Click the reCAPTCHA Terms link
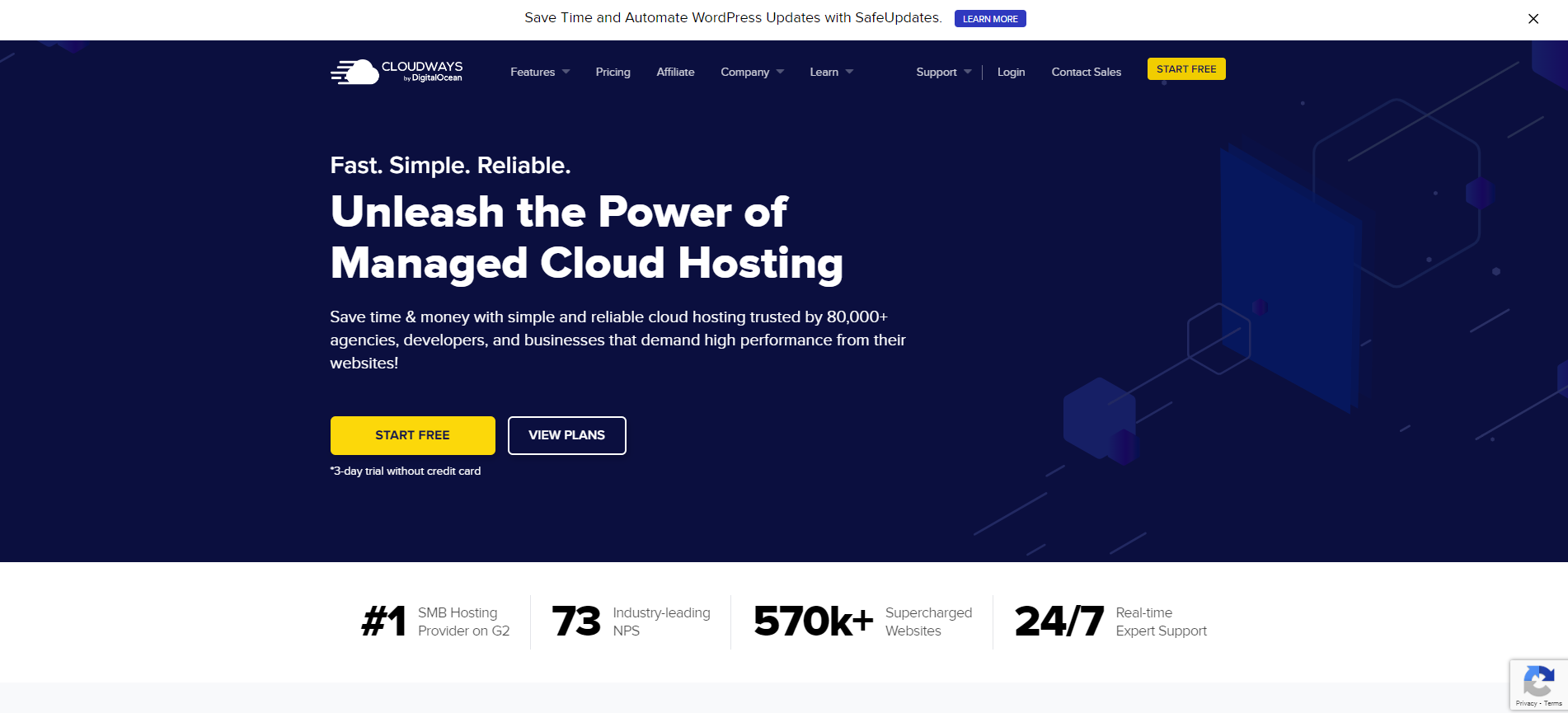The width and height of the screenshot is (1568, 713). click(x=1553, y=703)
